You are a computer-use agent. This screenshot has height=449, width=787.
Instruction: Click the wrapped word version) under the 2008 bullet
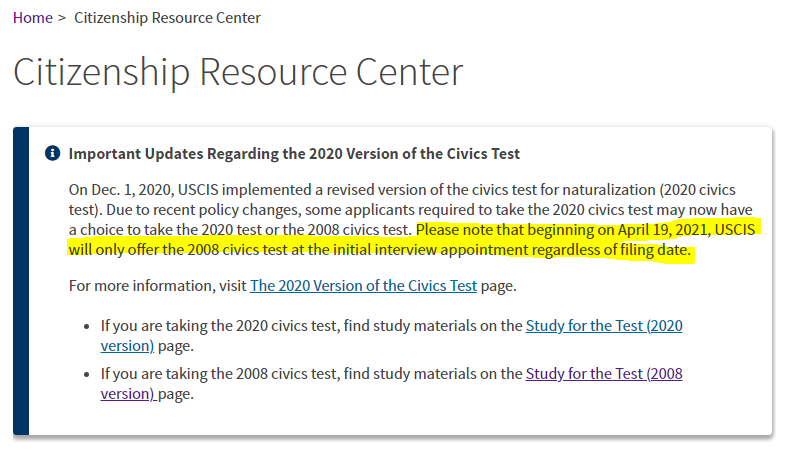127,394
